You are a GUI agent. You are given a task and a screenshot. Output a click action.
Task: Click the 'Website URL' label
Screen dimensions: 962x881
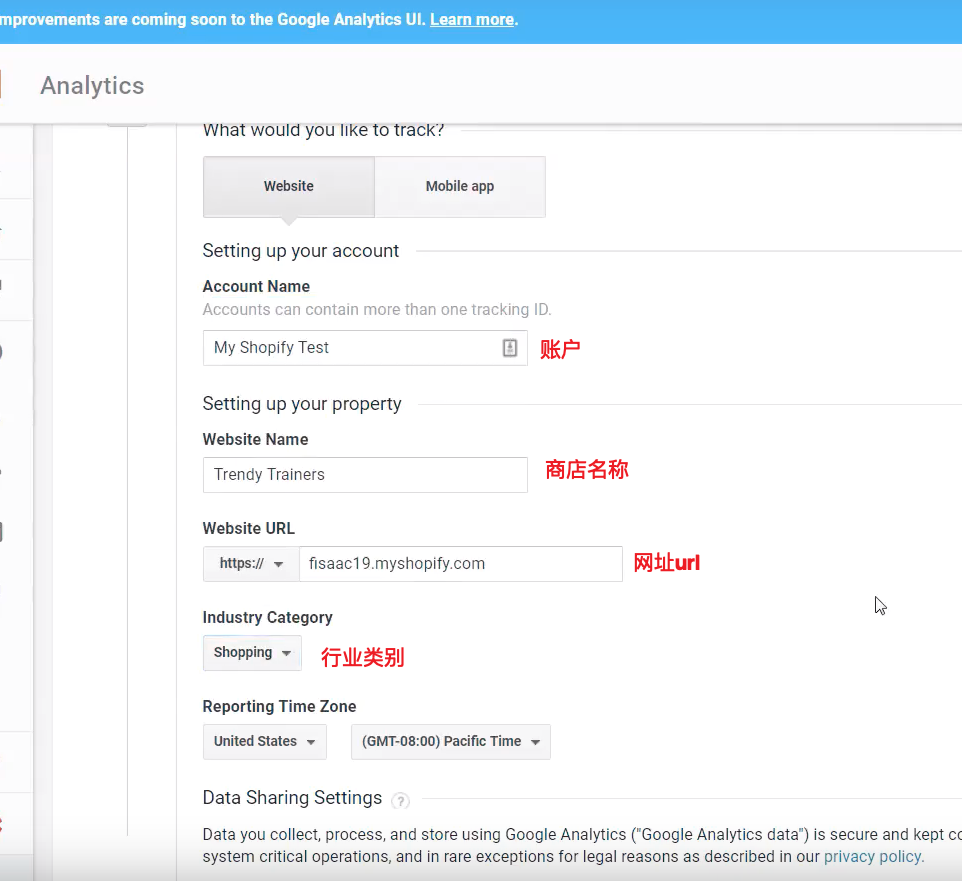(x=248, y=528)
